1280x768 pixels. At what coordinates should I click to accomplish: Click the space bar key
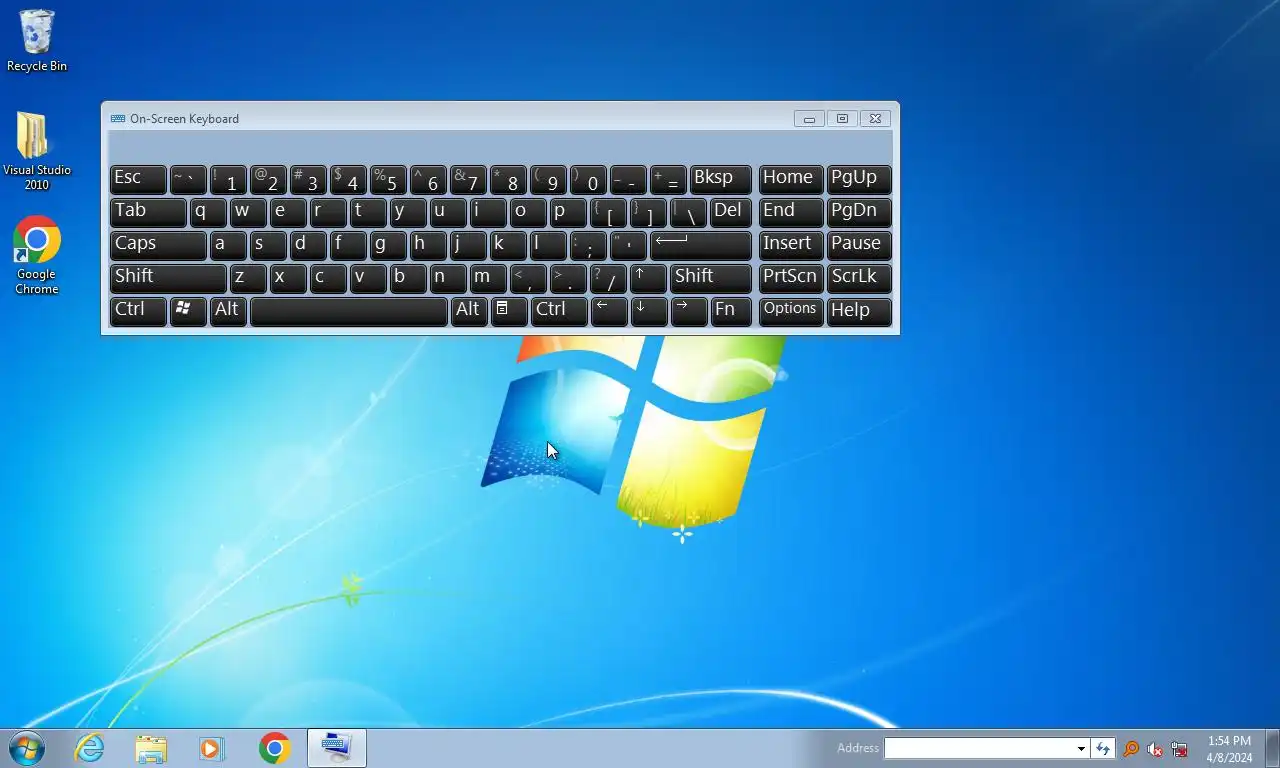348,310
